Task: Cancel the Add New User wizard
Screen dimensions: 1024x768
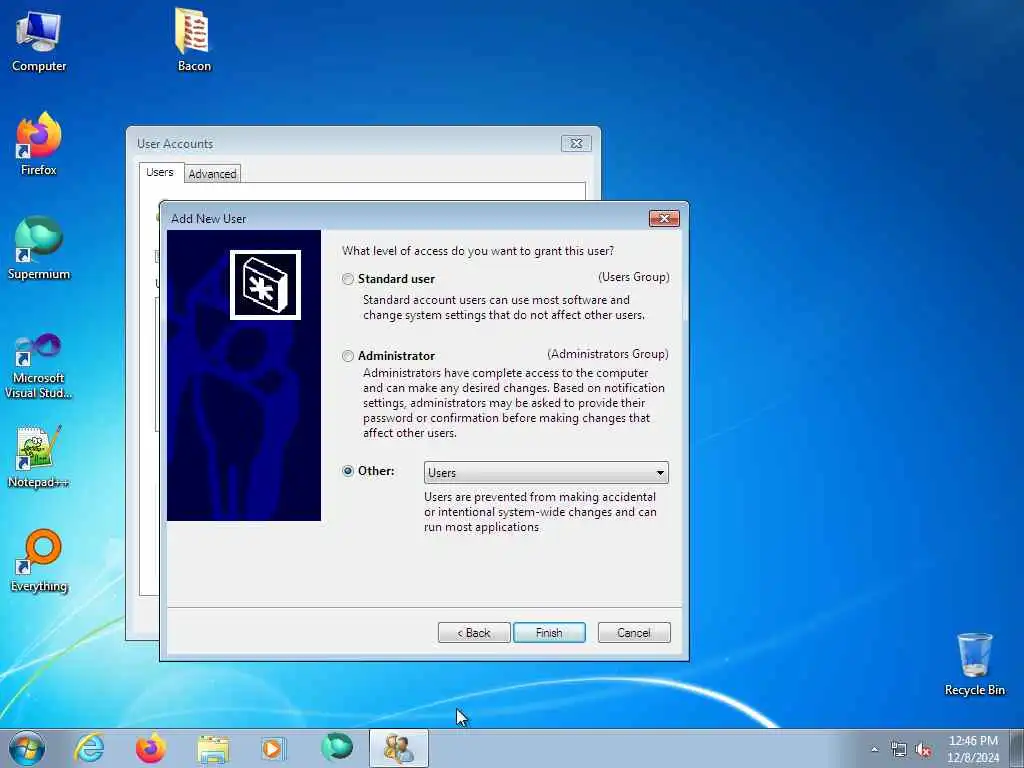Action: point(634,632)
